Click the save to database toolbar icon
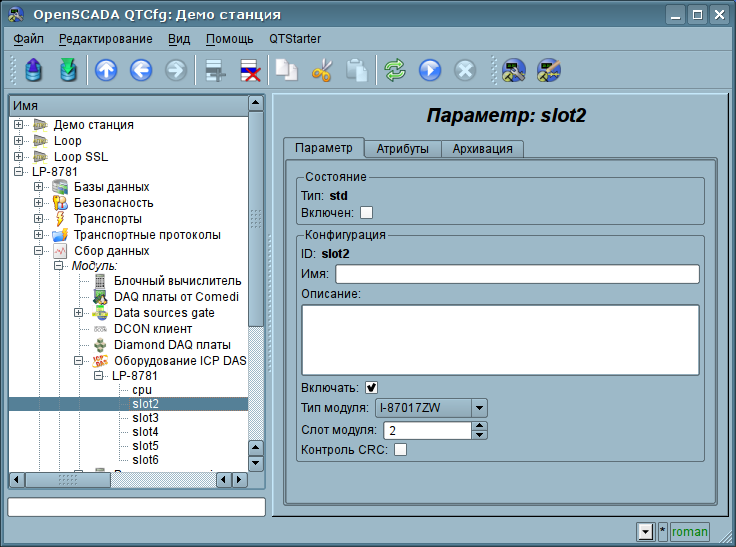The width and height of the screenshot is (736, 547). [68, 70]
